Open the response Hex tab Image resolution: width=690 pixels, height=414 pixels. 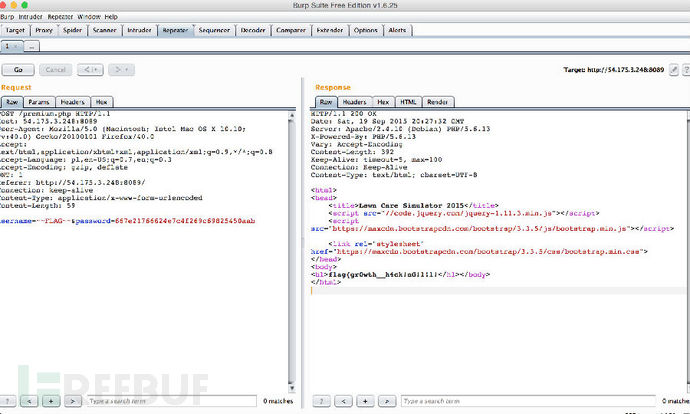383,102
